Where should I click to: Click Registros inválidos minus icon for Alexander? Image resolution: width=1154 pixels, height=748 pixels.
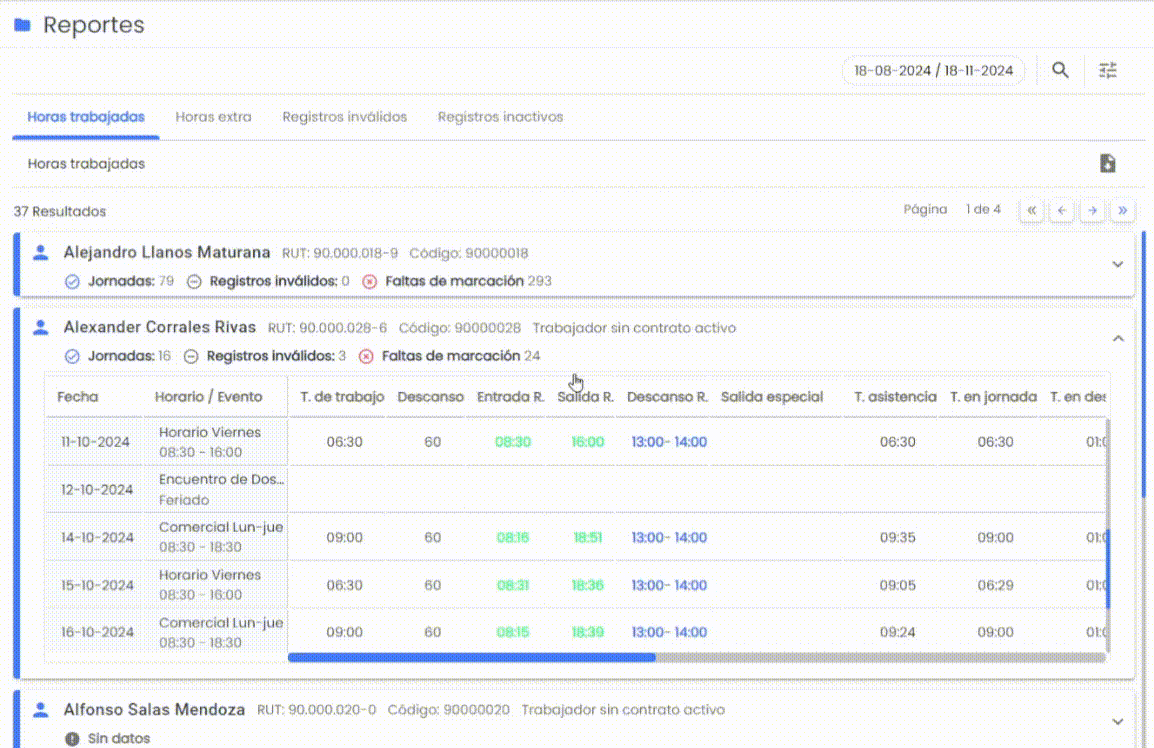(191, 356)
